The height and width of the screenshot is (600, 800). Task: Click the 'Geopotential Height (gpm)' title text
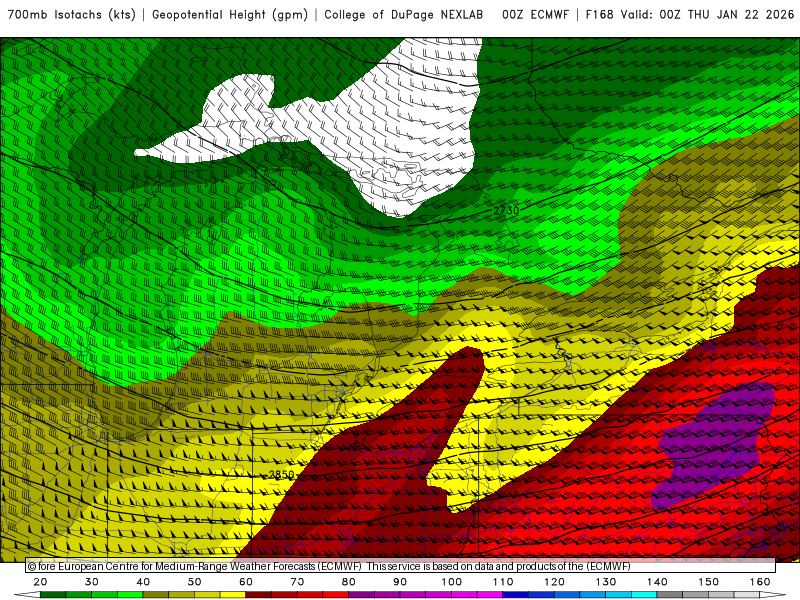[x=230, y=15]
